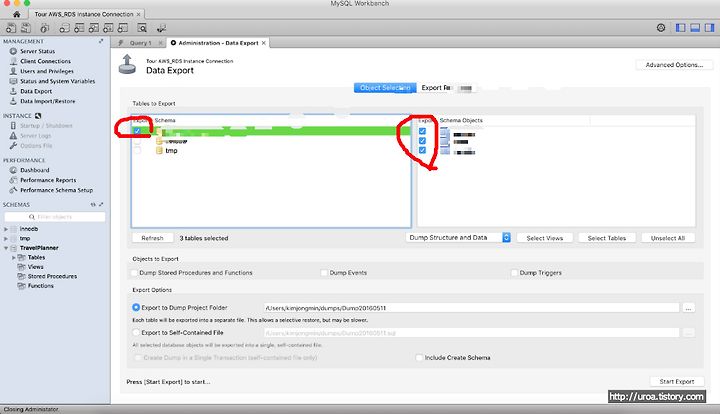720x414 pixels.
Task: Search table data with magnifier toolbar icon
Action: coord(142,28)
